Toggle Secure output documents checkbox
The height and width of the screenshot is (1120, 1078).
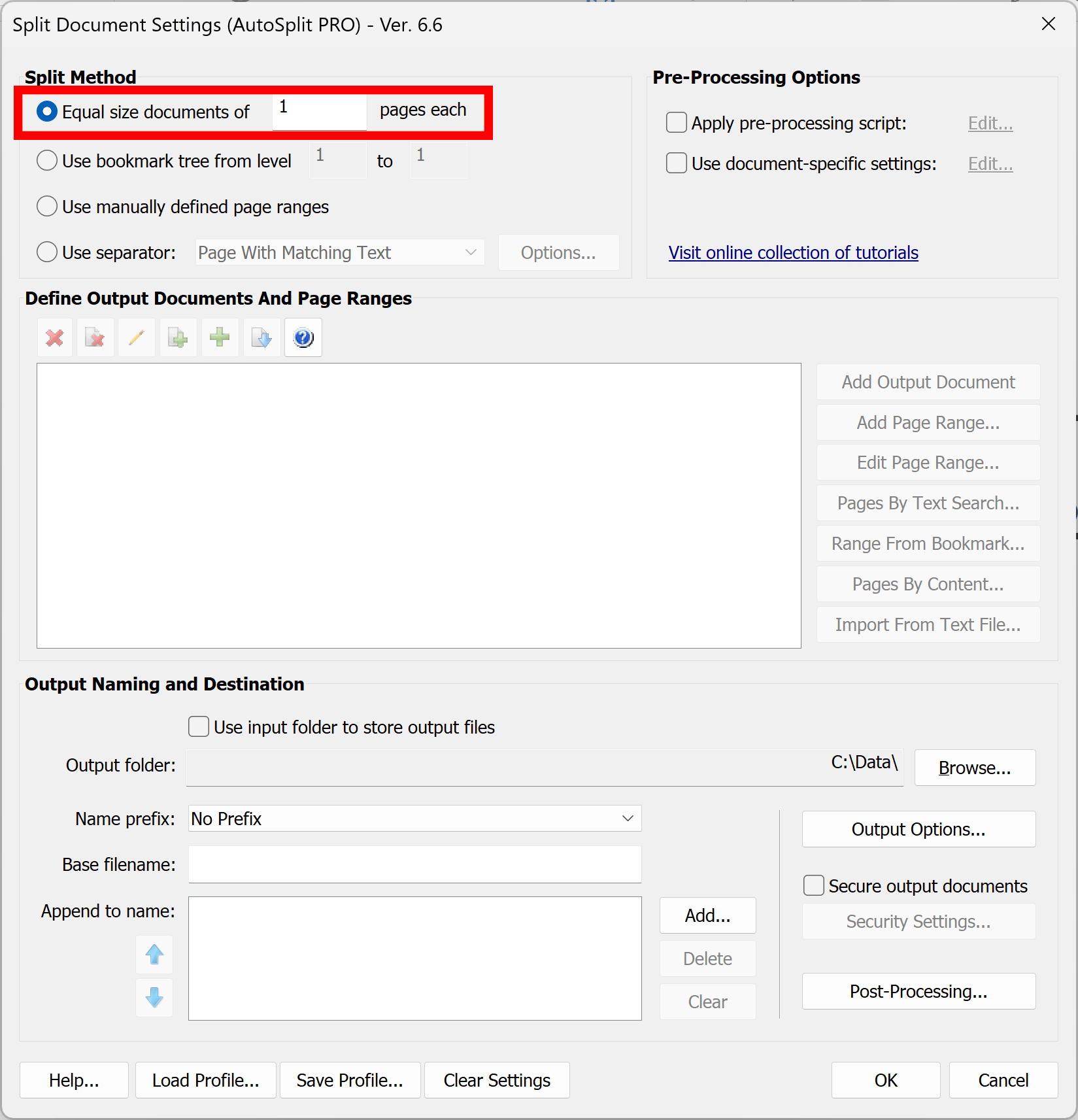(x=814, y=886)
